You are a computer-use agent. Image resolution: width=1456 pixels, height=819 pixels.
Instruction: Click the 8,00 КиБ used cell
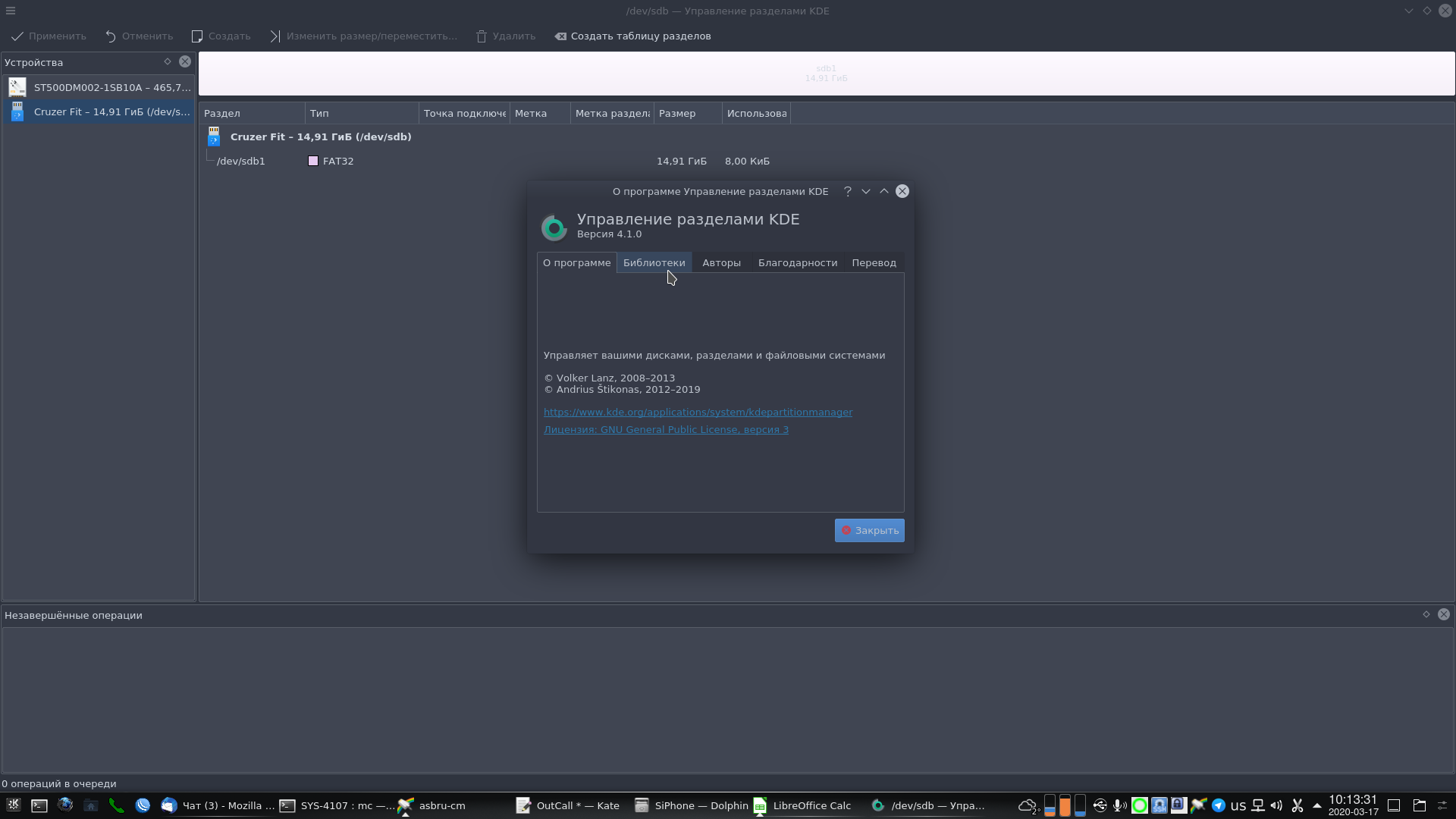click(x=747, y=161)
